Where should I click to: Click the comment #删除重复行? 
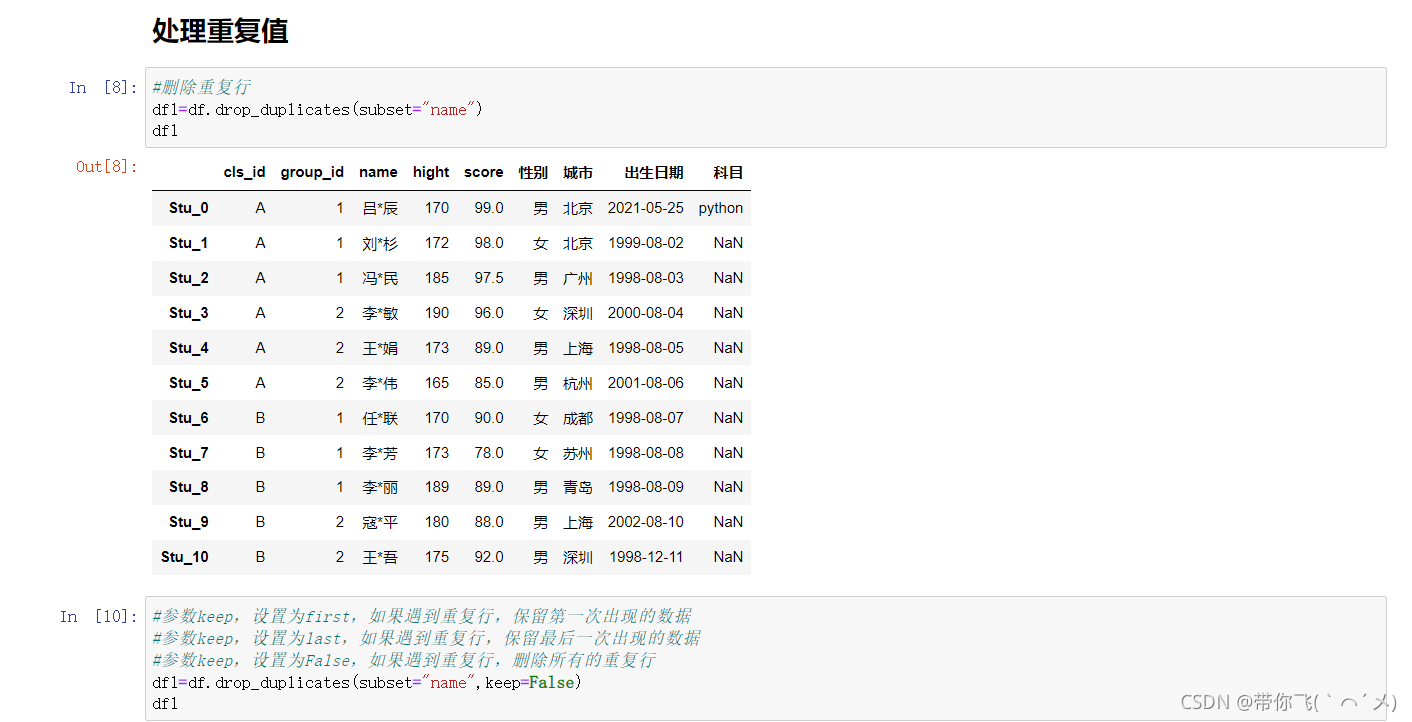point(202,87)
